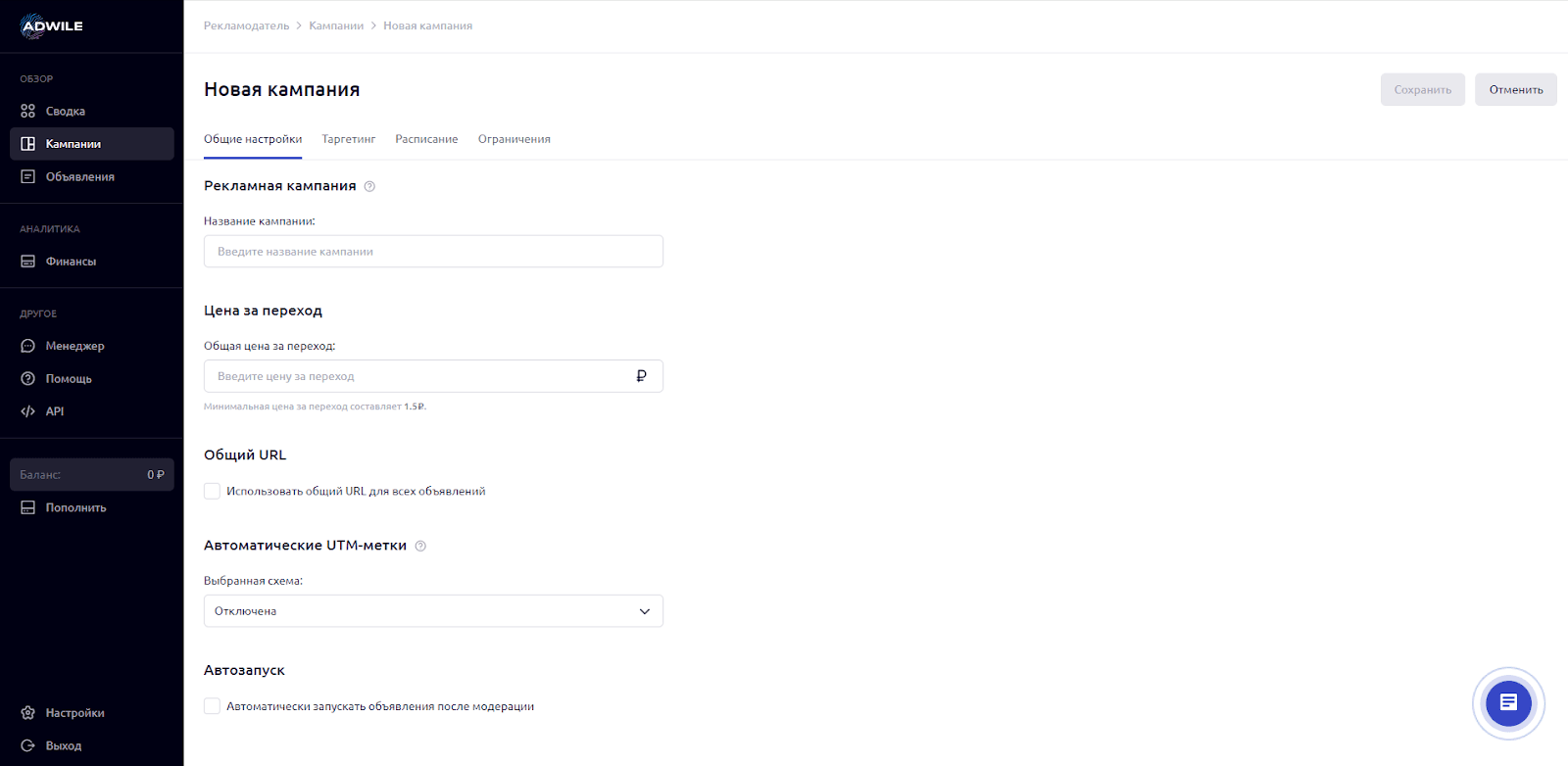
Task: Switch to the Таргетинг tab
Action: tap(348, 139)
